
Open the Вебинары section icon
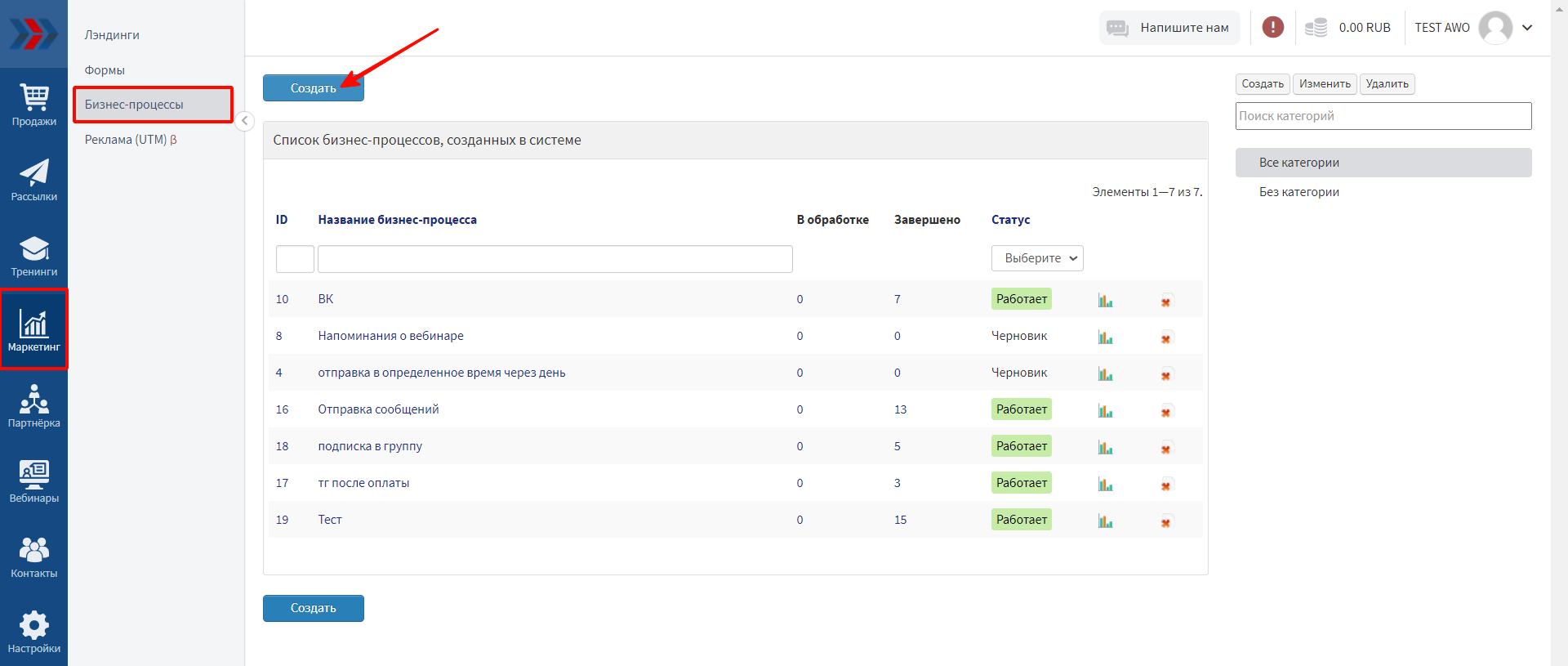33,481
